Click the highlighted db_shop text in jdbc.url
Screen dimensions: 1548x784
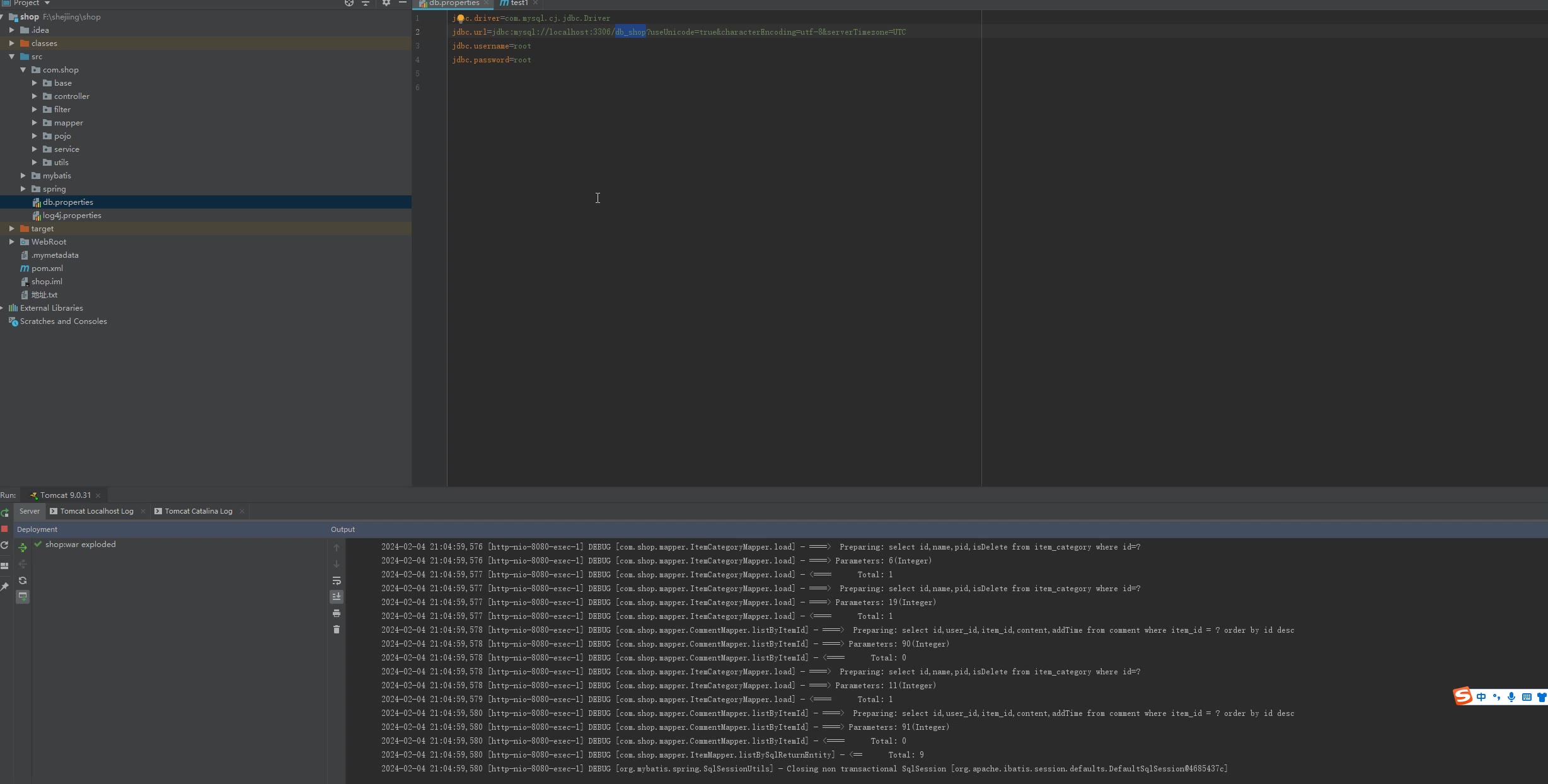click(630, 32)
